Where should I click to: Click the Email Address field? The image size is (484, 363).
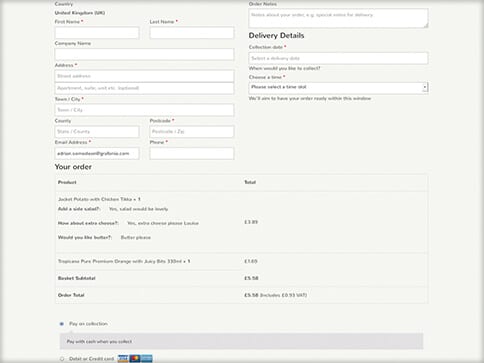point(97,153)
